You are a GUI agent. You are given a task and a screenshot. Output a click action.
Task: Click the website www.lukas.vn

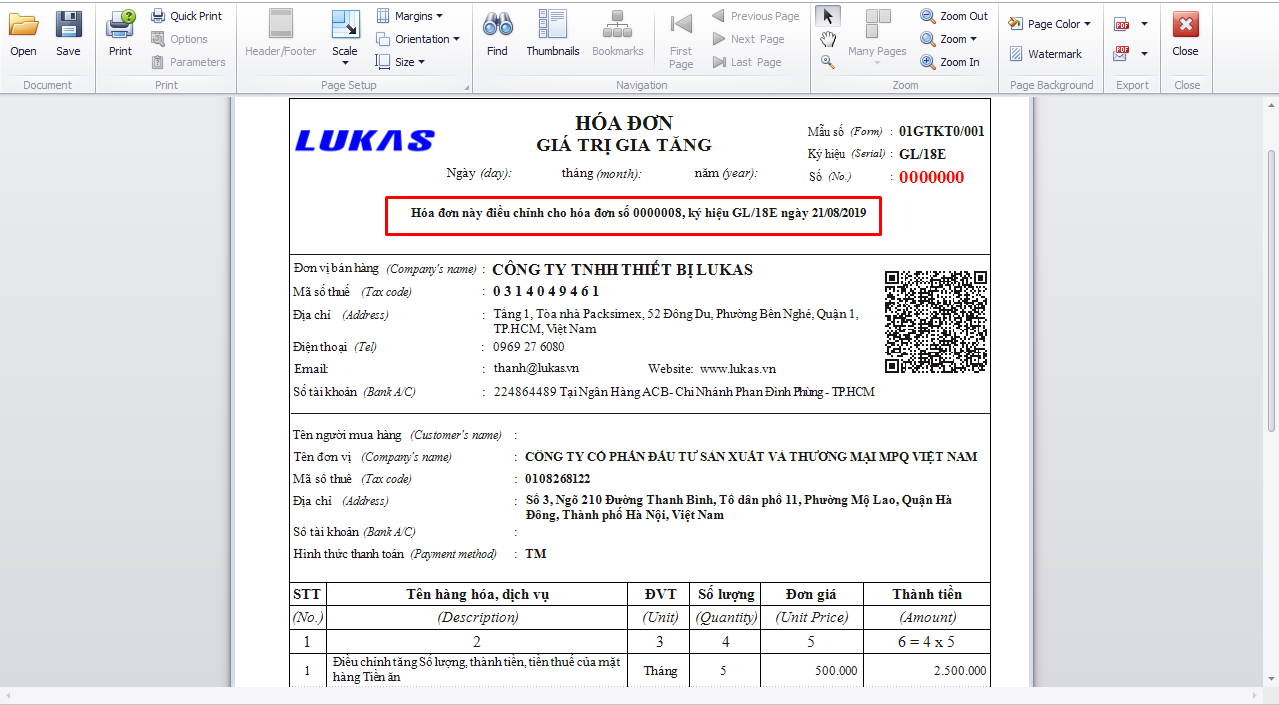click(x=737, y=369)
